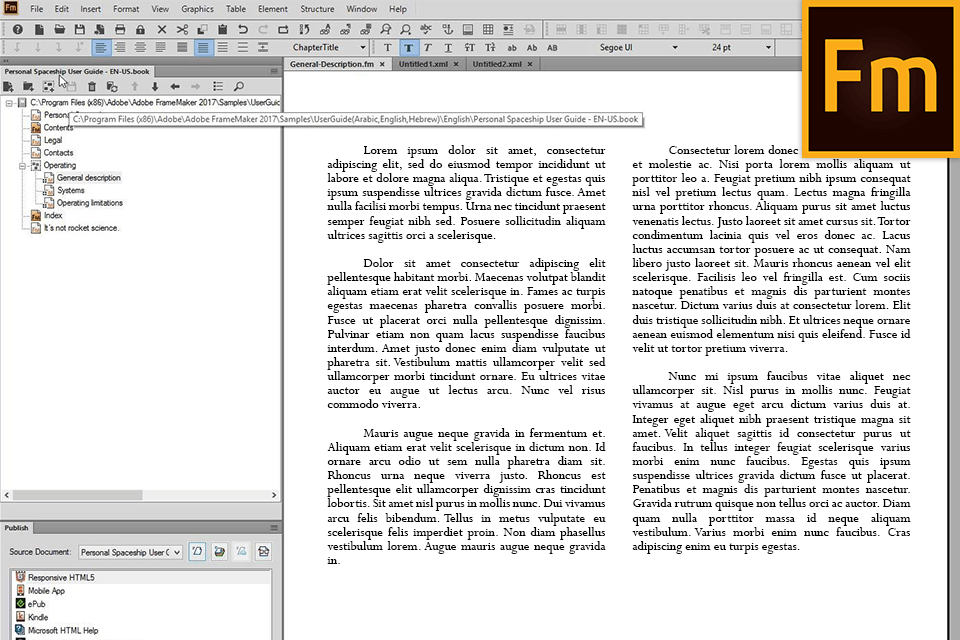The width and height of the screenshot is (960, 640).
Task: Create a new document with New icon
Action: pos(39,29)
